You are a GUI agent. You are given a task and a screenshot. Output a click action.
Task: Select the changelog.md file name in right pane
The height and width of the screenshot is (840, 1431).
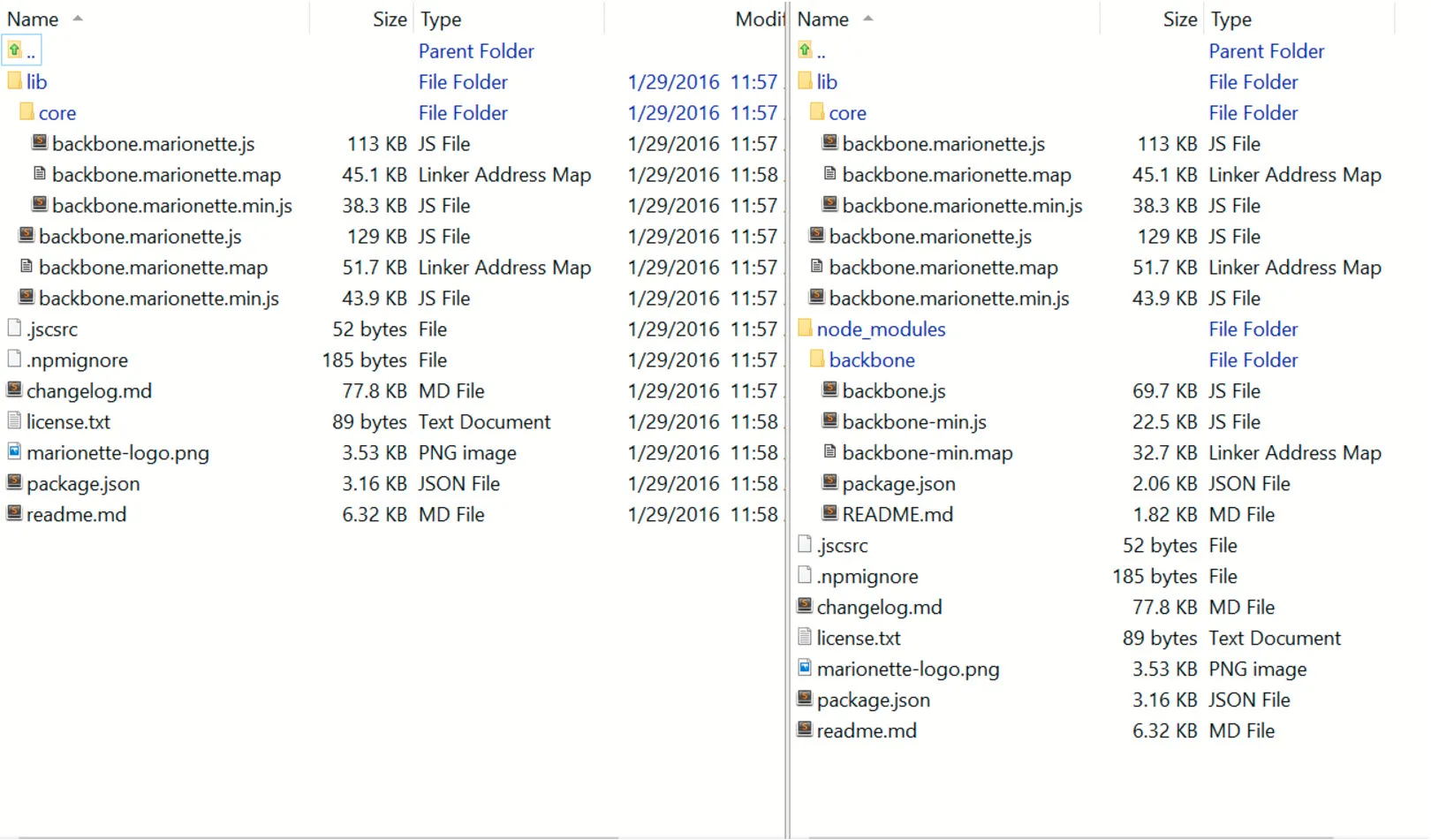[880, 608]
